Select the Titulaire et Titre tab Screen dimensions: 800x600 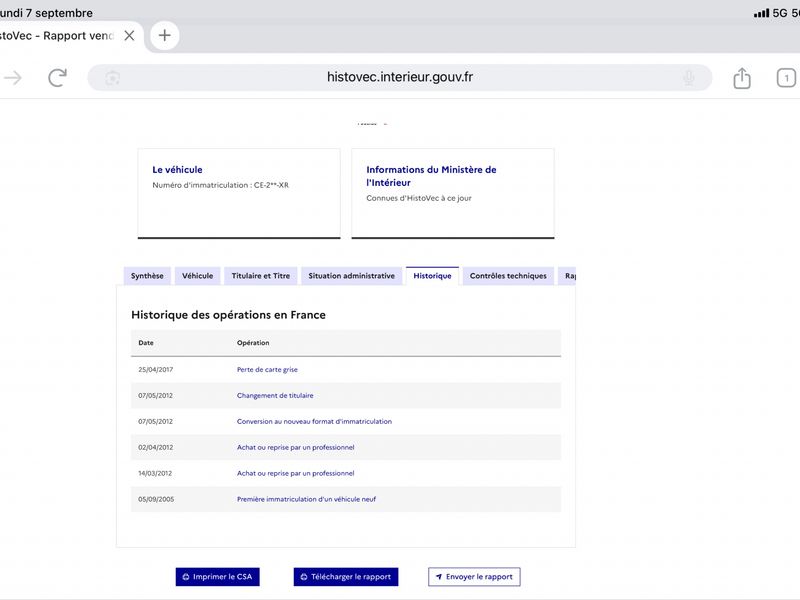[x=261, y=276]
